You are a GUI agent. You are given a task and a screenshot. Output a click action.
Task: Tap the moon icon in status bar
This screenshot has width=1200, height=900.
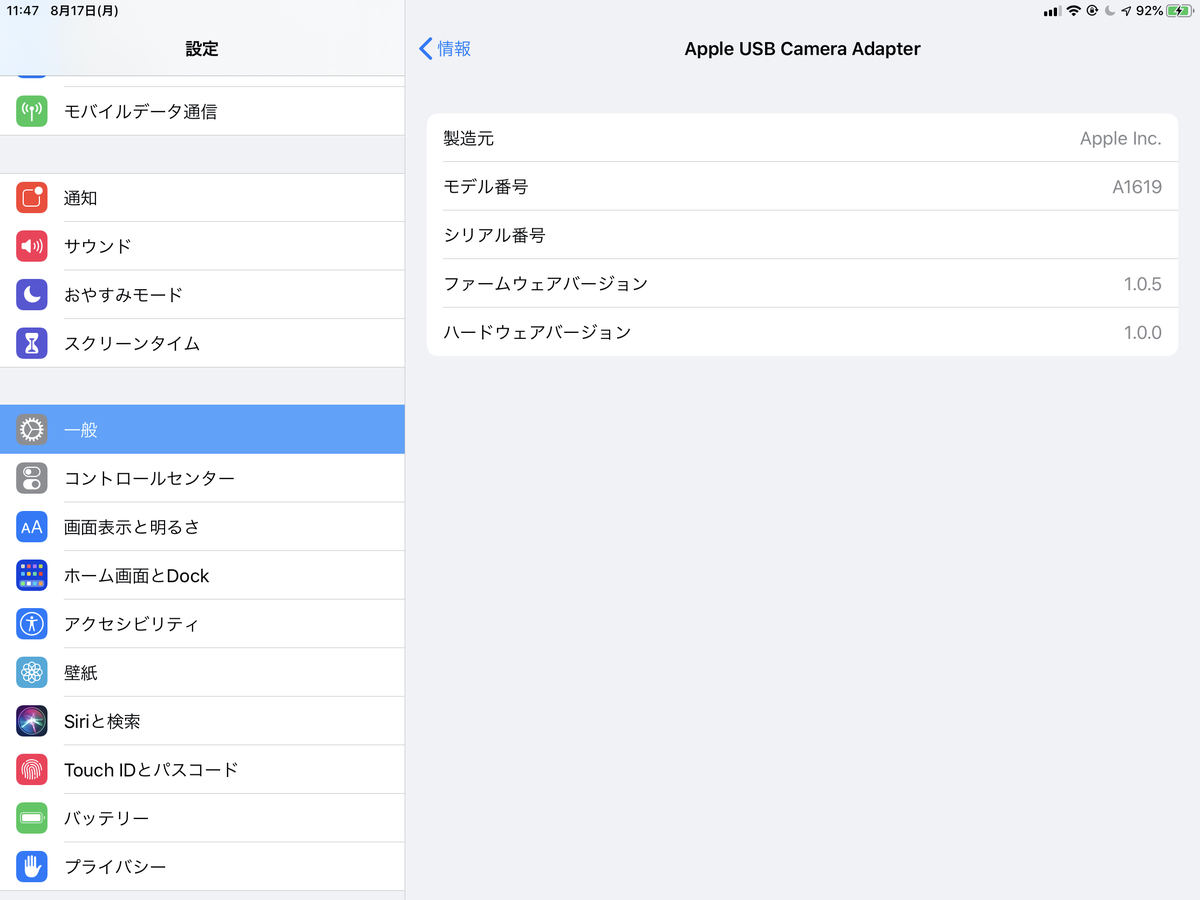(1109, 11)
